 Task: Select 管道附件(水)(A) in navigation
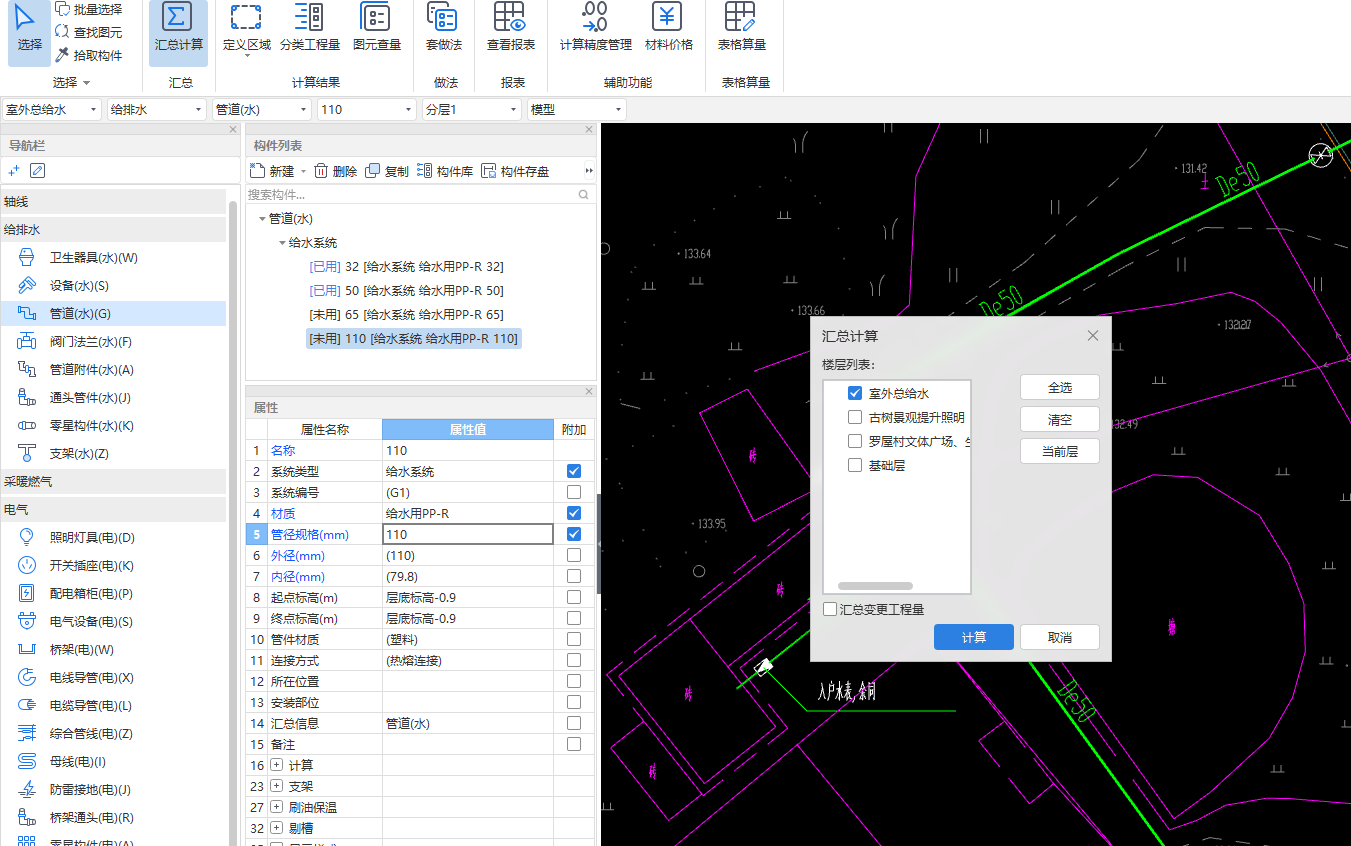tap(113, 370)
